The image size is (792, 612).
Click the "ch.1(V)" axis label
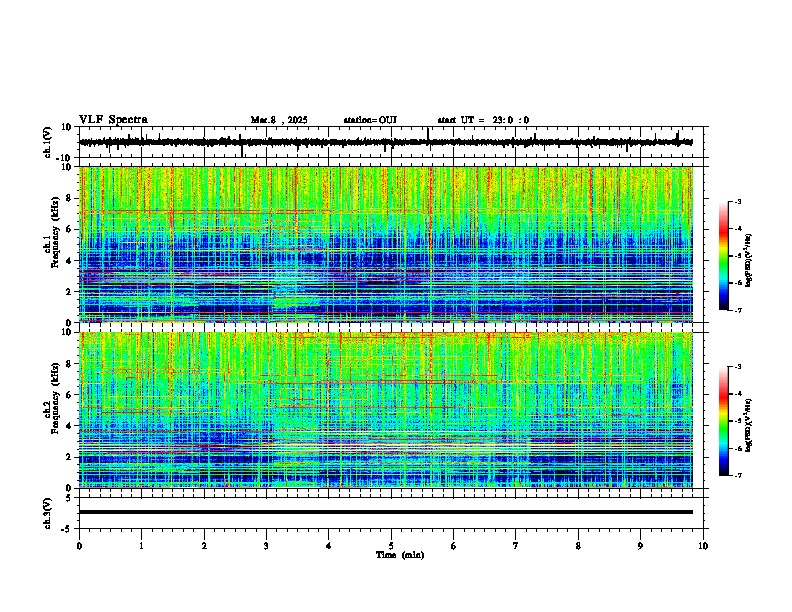click(x=48, y=142)
